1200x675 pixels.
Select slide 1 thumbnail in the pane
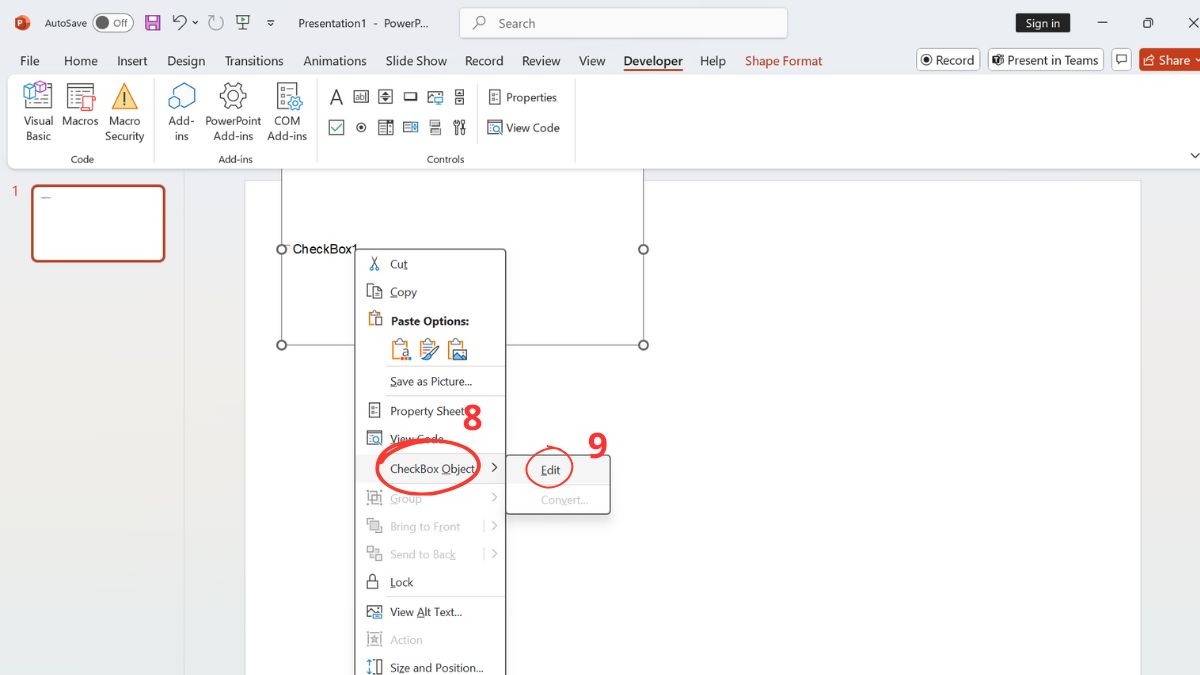[x=98, y=223]
